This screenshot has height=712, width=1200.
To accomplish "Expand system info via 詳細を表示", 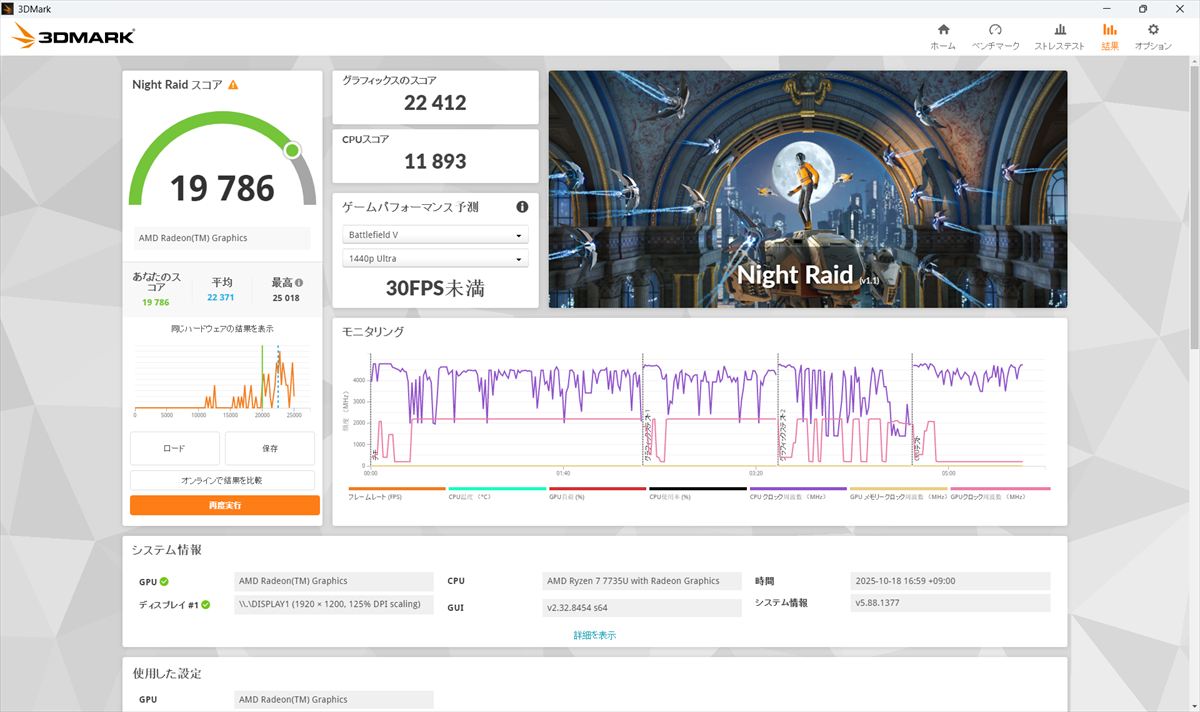I will tap(594, 635).
